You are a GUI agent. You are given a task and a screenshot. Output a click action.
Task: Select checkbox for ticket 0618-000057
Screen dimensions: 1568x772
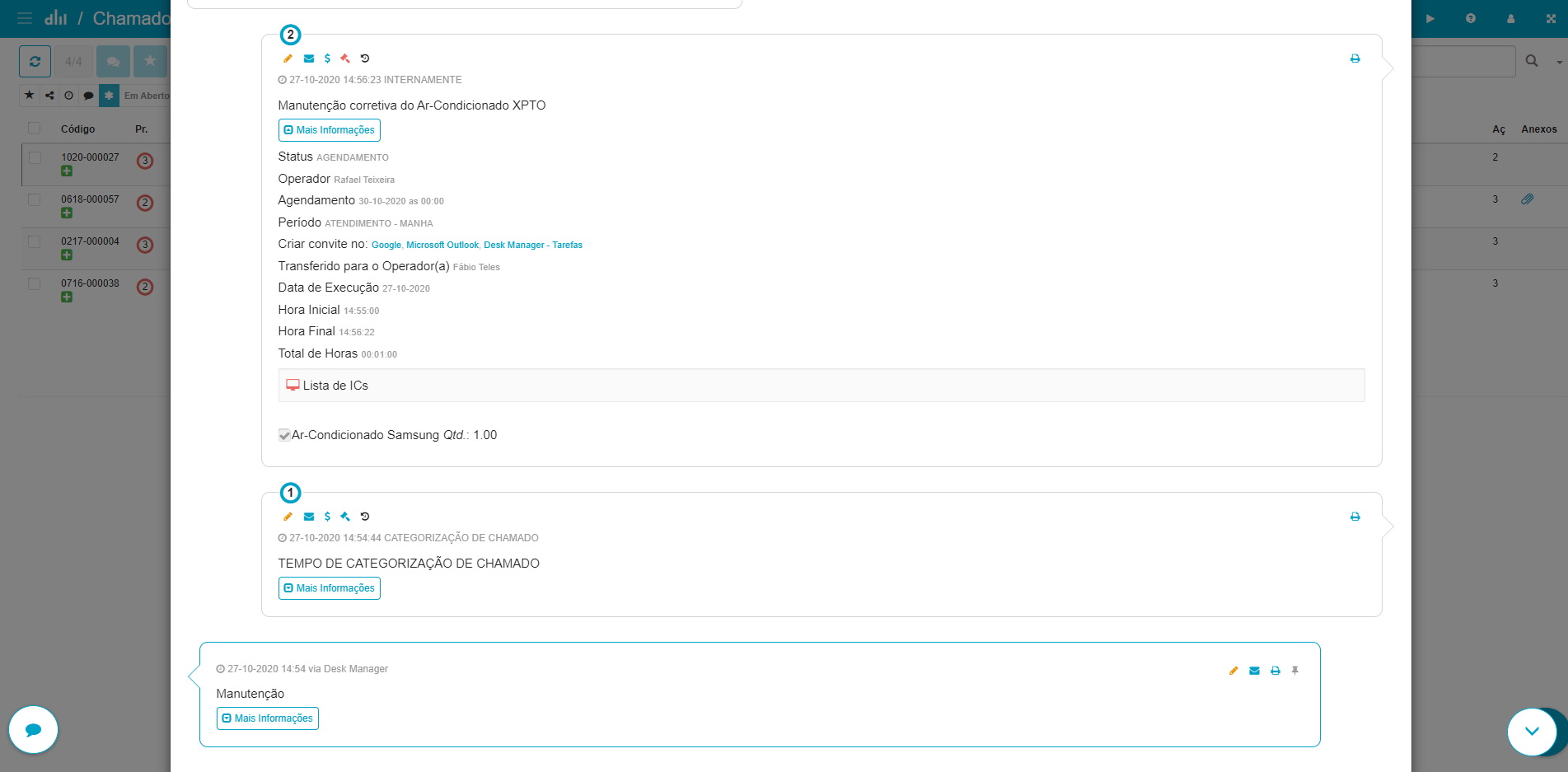(x=34, y=199)
